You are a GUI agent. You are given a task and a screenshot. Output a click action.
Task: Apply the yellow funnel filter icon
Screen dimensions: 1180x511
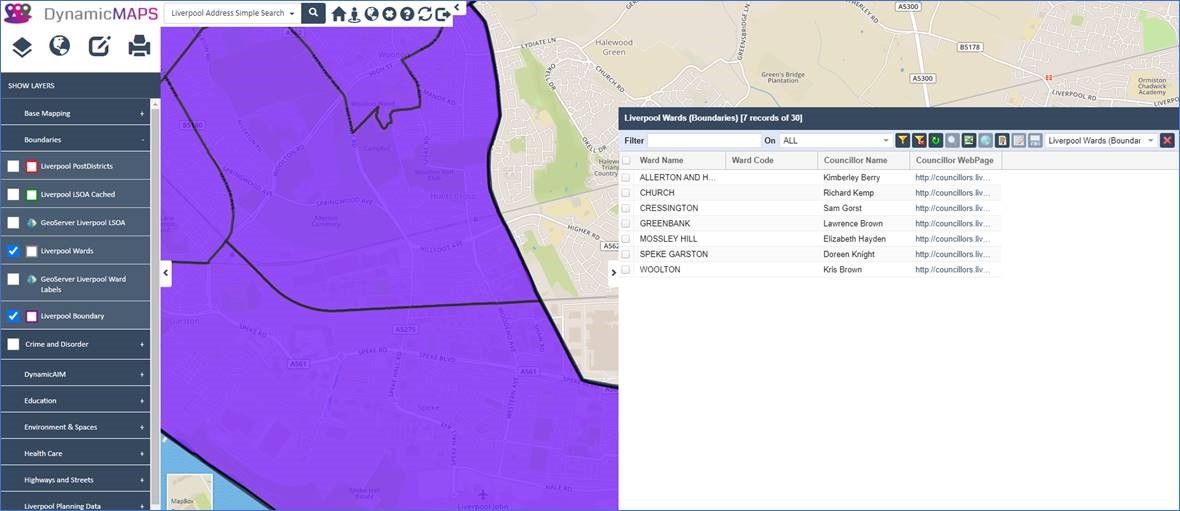pos(902,141)
